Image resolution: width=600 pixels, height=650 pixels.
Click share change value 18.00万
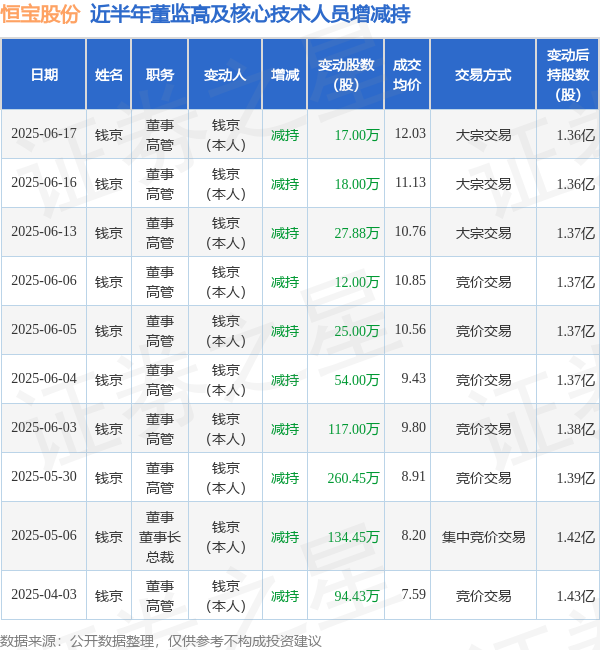point(357,184)
